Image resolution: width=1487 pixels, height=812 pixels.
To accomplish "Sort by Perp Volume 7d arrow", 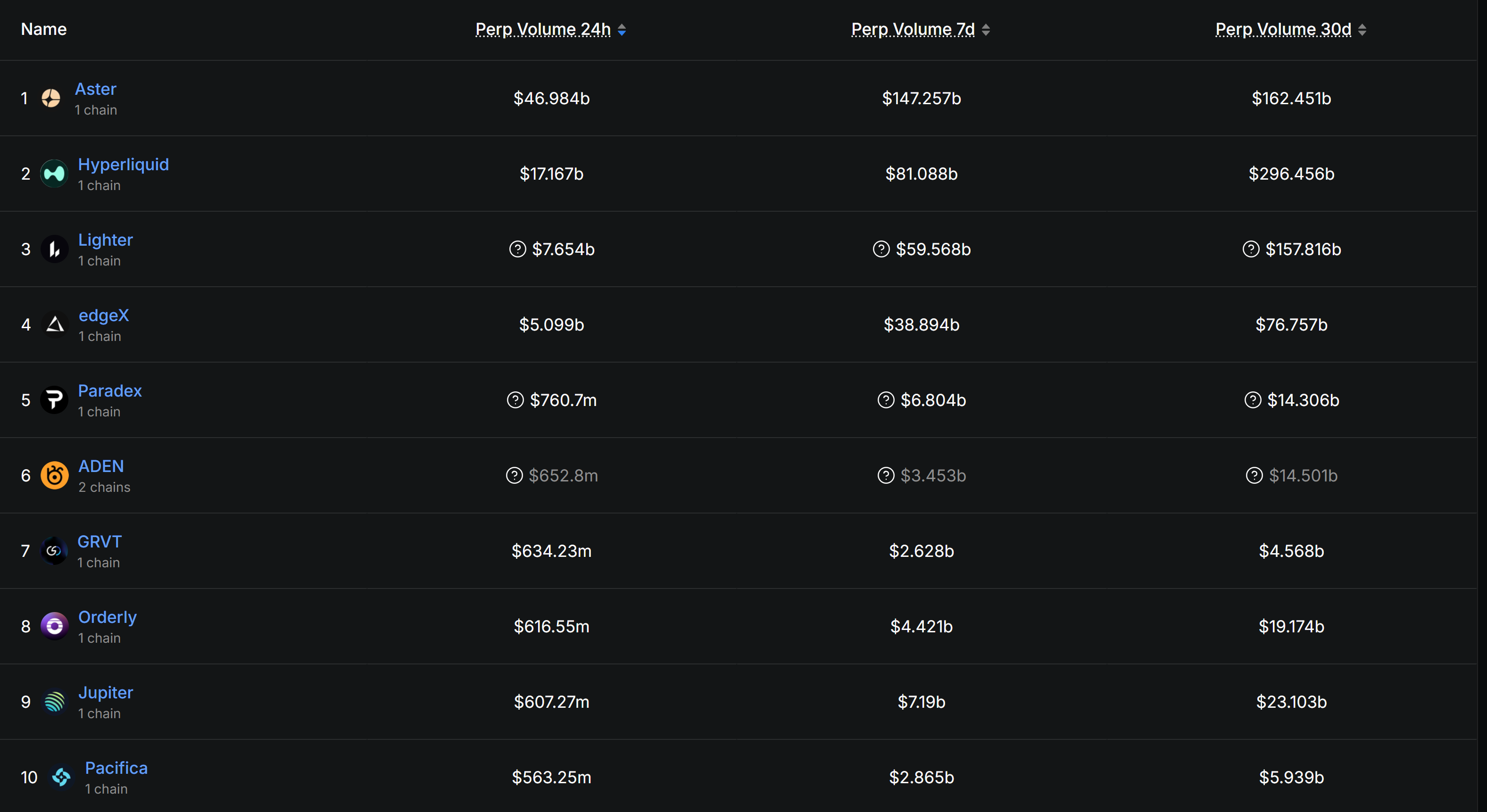I will [x=986, y=29].
